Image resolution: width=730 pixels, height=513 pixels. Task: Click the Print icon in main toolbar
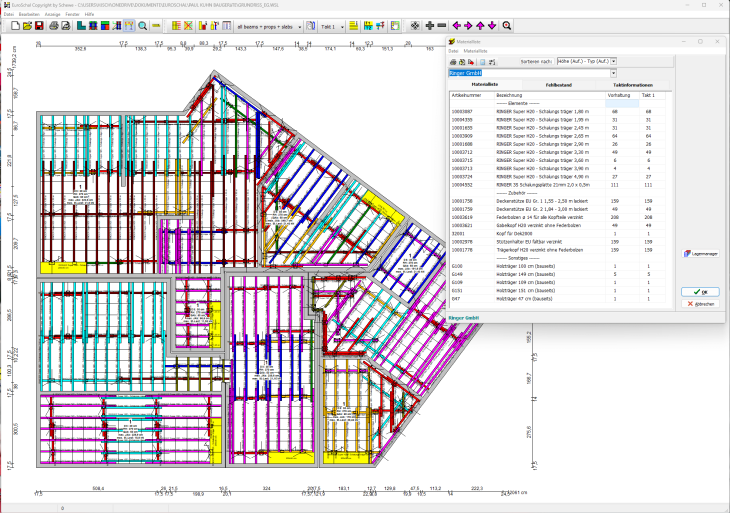pos(53,25)
